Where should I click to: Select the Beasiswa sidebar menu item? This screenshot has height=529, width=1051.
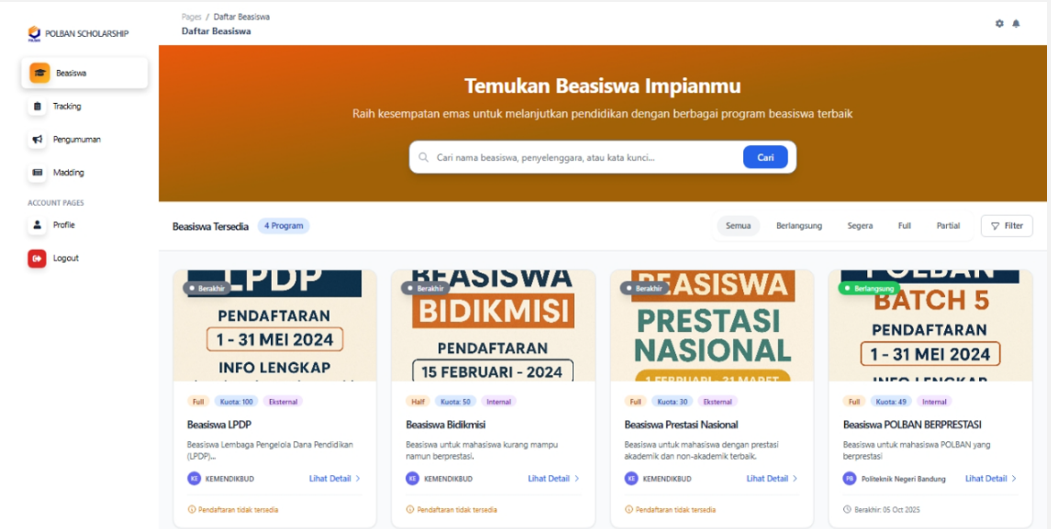[84, 73]
